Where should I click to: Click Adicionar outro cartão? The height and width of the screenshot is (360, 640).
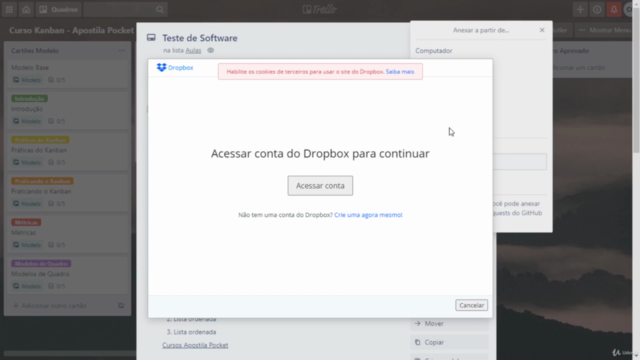(50, 306)
